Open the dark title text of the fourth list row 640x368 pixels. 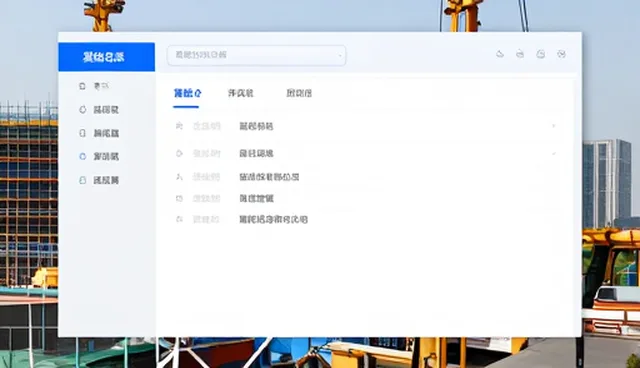pos(256,199)
